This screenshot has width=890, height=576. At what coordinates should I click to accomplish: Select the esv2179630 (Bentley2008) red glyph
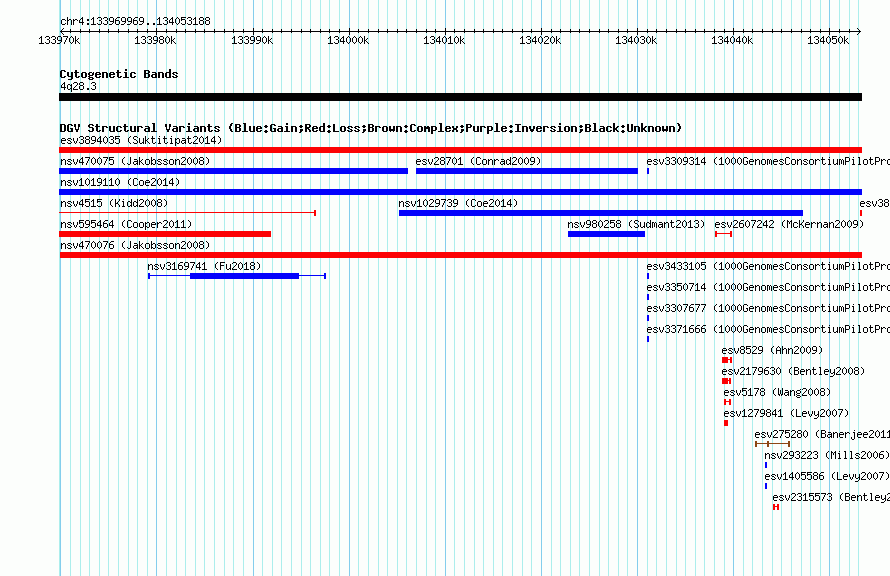point(726,381)
